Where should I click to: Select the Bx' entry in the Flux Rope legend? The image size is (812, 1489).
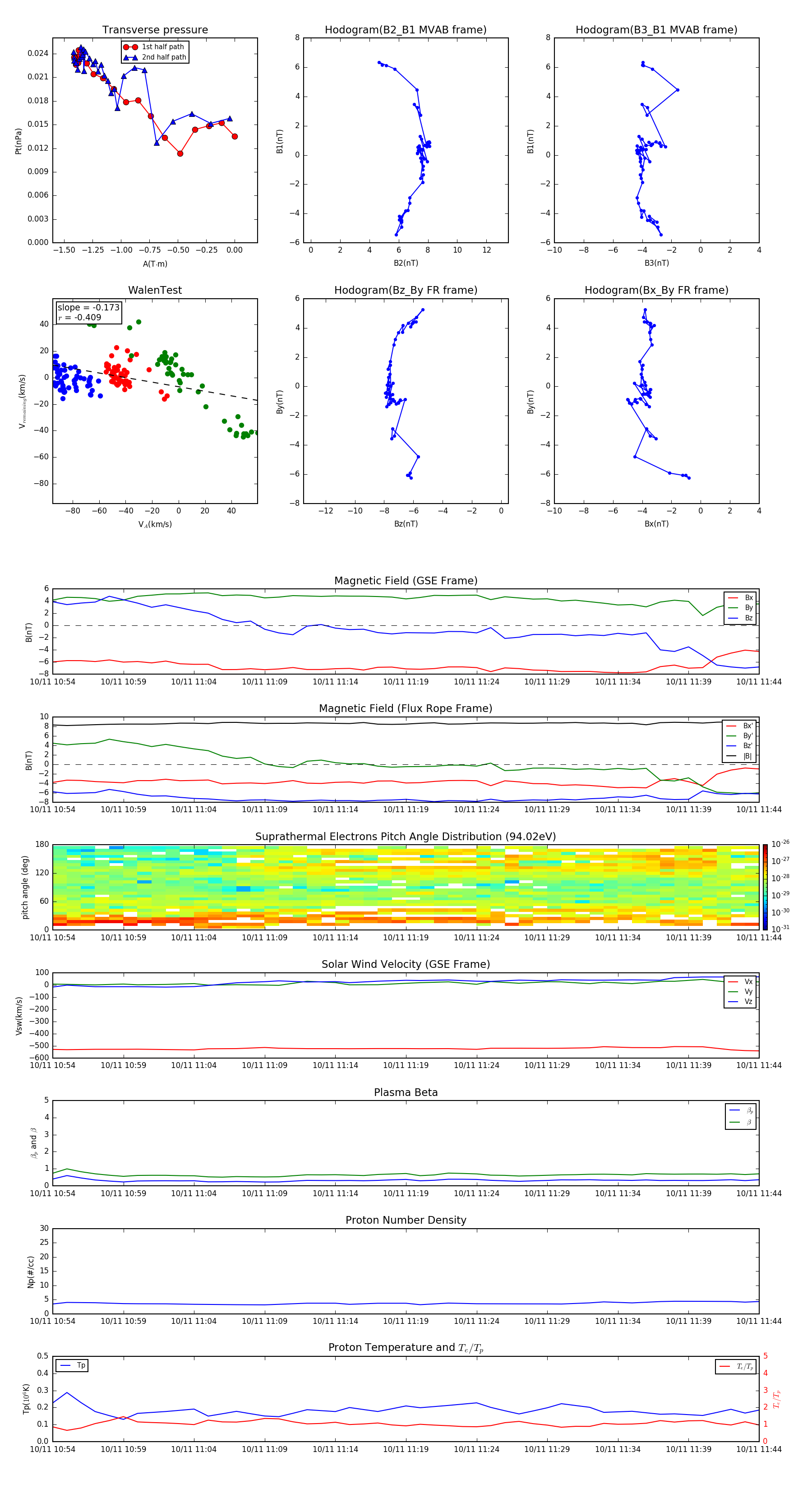[739, 726]
